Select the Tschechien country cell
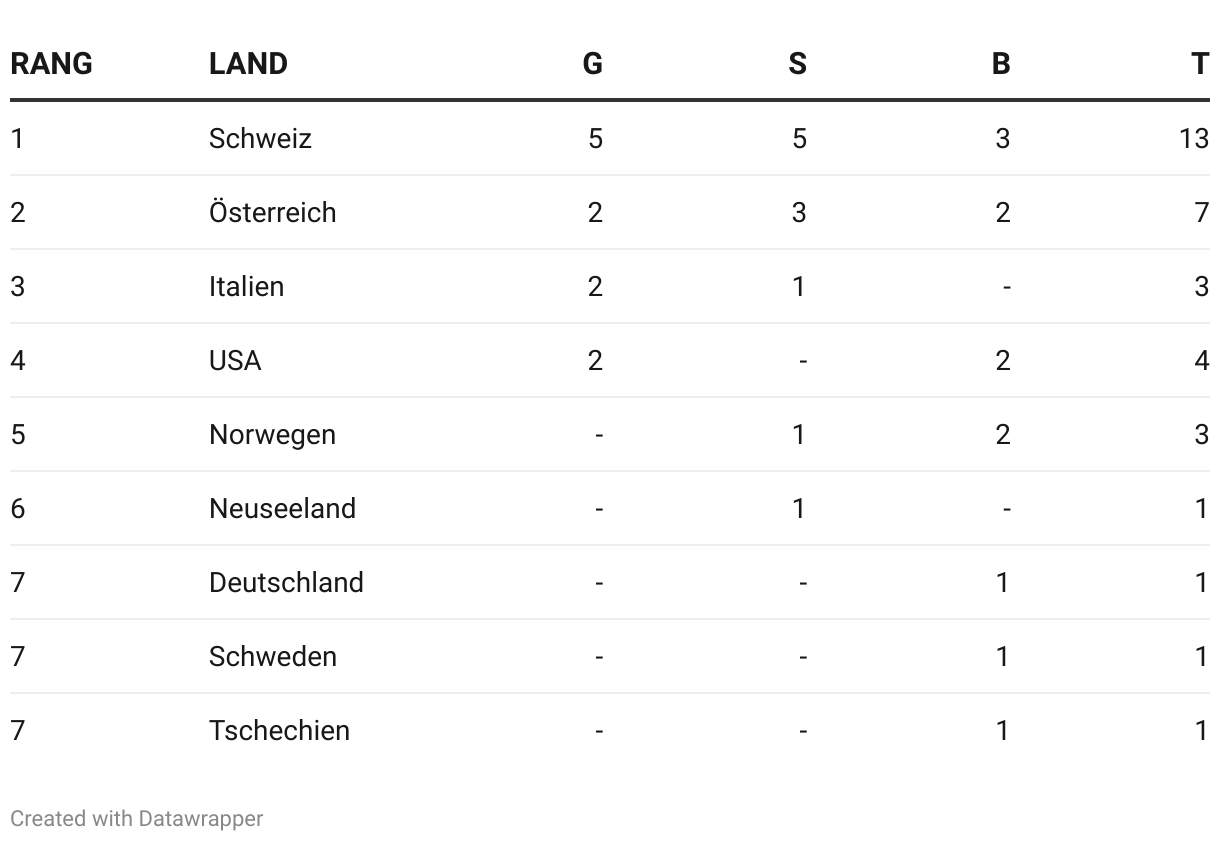The width and height of the screenshot is (1220, 842). (279, 730)
